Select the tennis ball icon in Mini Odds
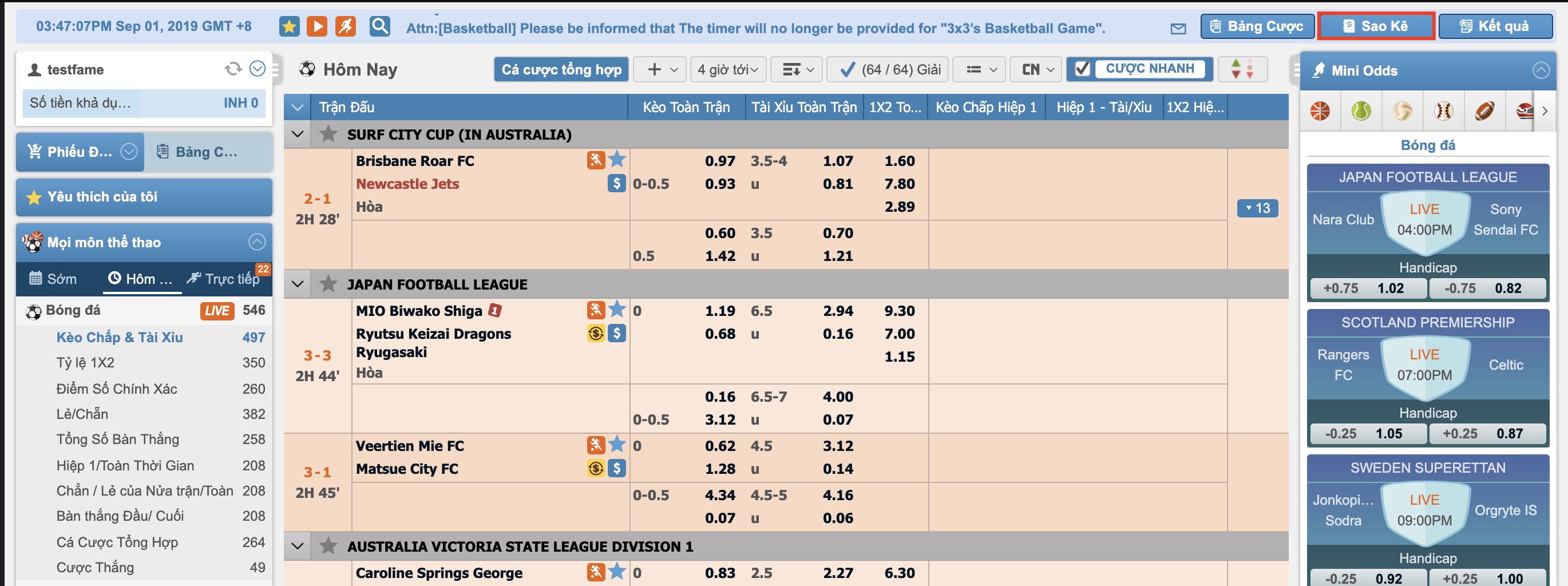1568x586 pixels. click(x=1360, y=112)
